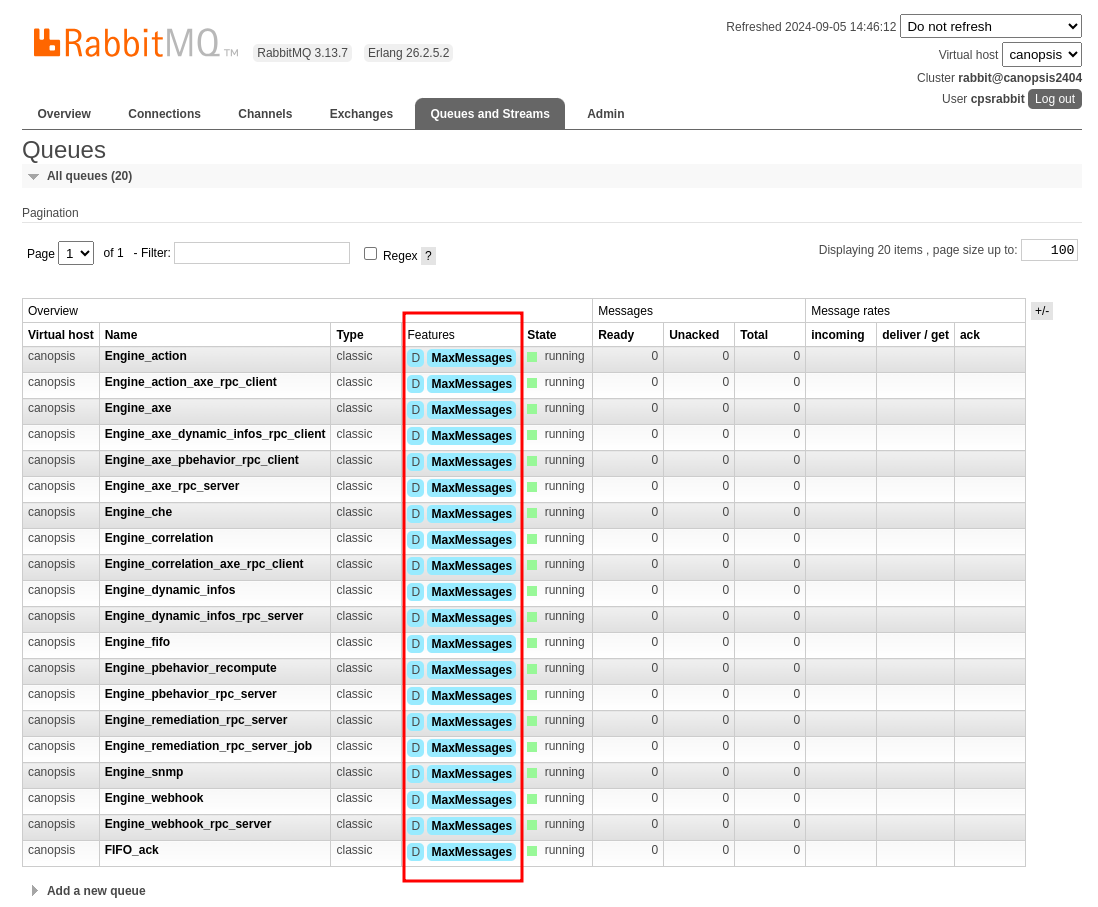This screenshot has height=907, width=1098.
Task: Sort by the Unacked column header
Action: click(694, 335)
